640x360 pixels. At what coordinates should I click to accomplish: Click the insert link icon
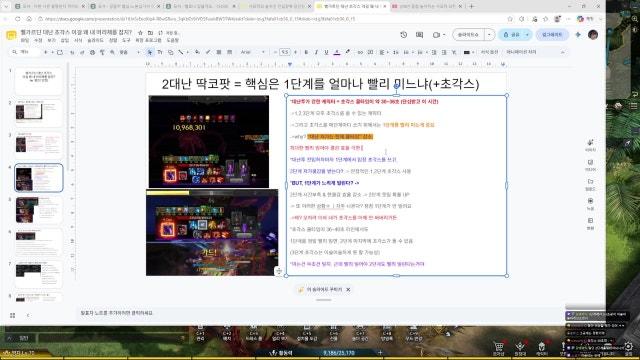coord(360,52)
